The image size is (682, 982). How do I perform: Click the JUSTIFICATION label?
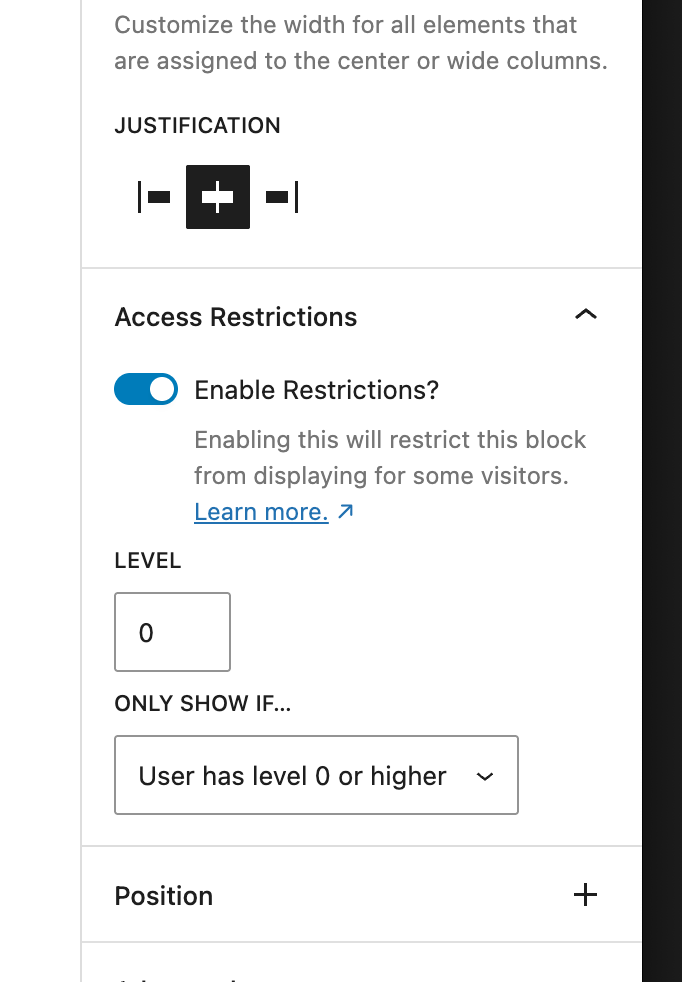pyautogui.click(x=197, y=125)
